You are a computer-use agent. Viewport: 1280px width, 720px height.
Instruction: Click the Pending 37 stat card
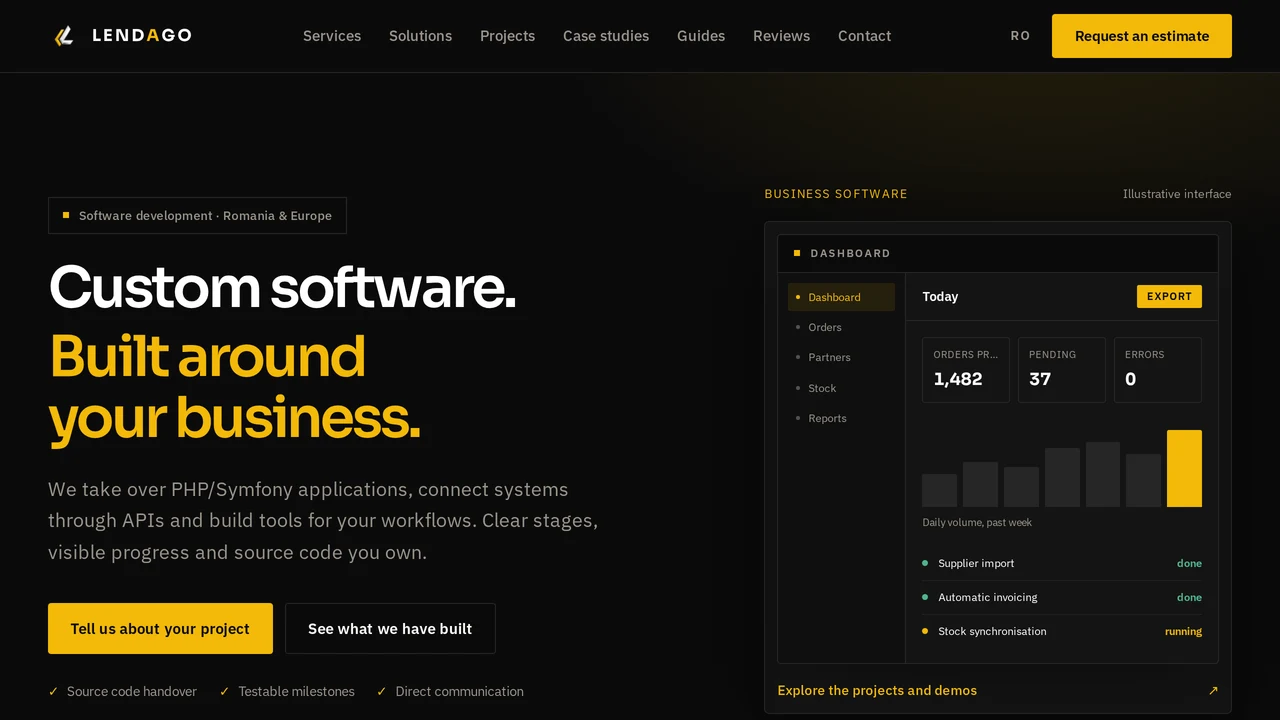pyautogui.click(x=1062, y=370)
